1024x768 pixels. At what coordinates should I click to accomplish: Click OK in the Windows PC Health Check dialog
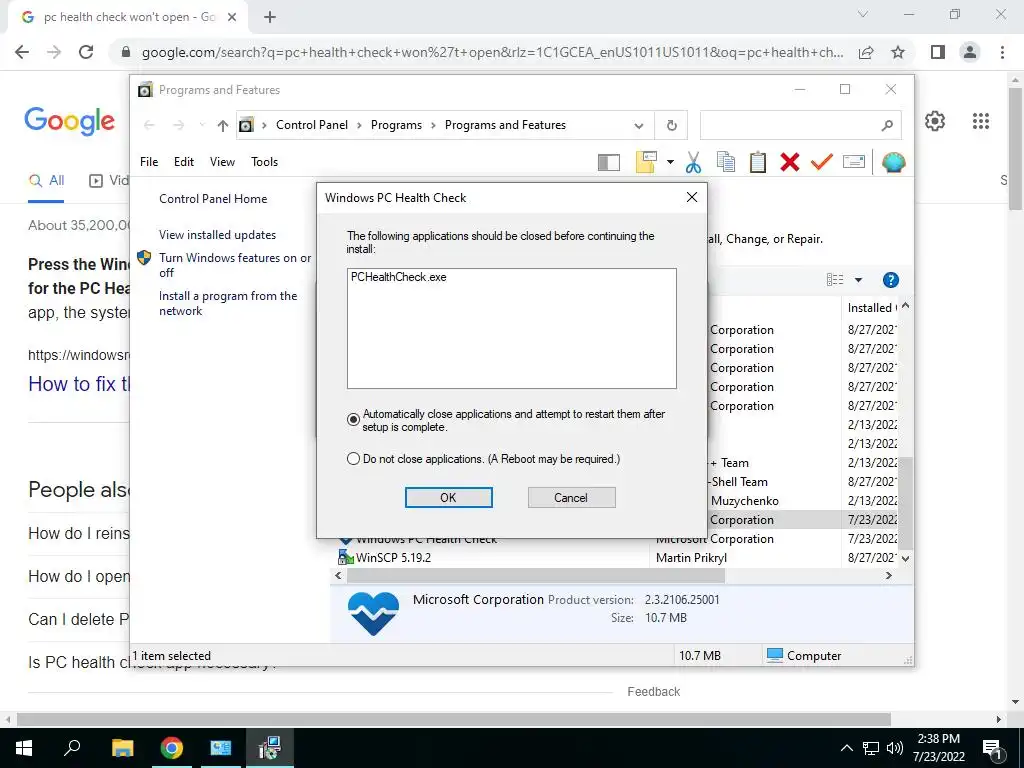point(448,498)
